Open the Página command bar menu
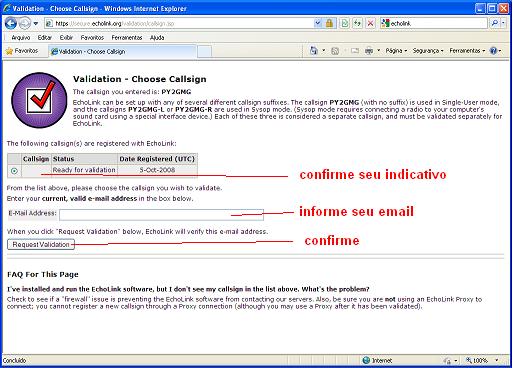 click(x=396, y=51)
